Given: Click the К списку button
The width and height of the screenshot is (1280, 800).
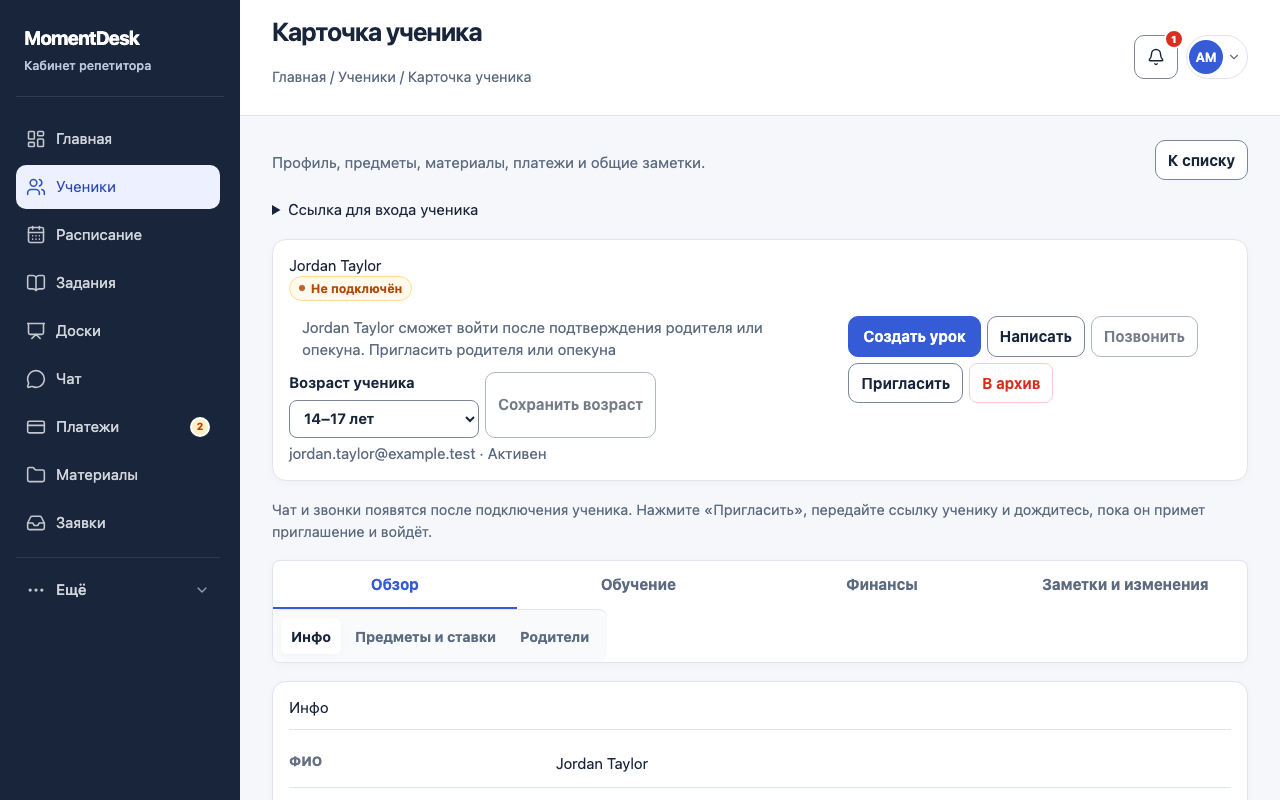Looking at the screenshot, I should (1201, 160).
